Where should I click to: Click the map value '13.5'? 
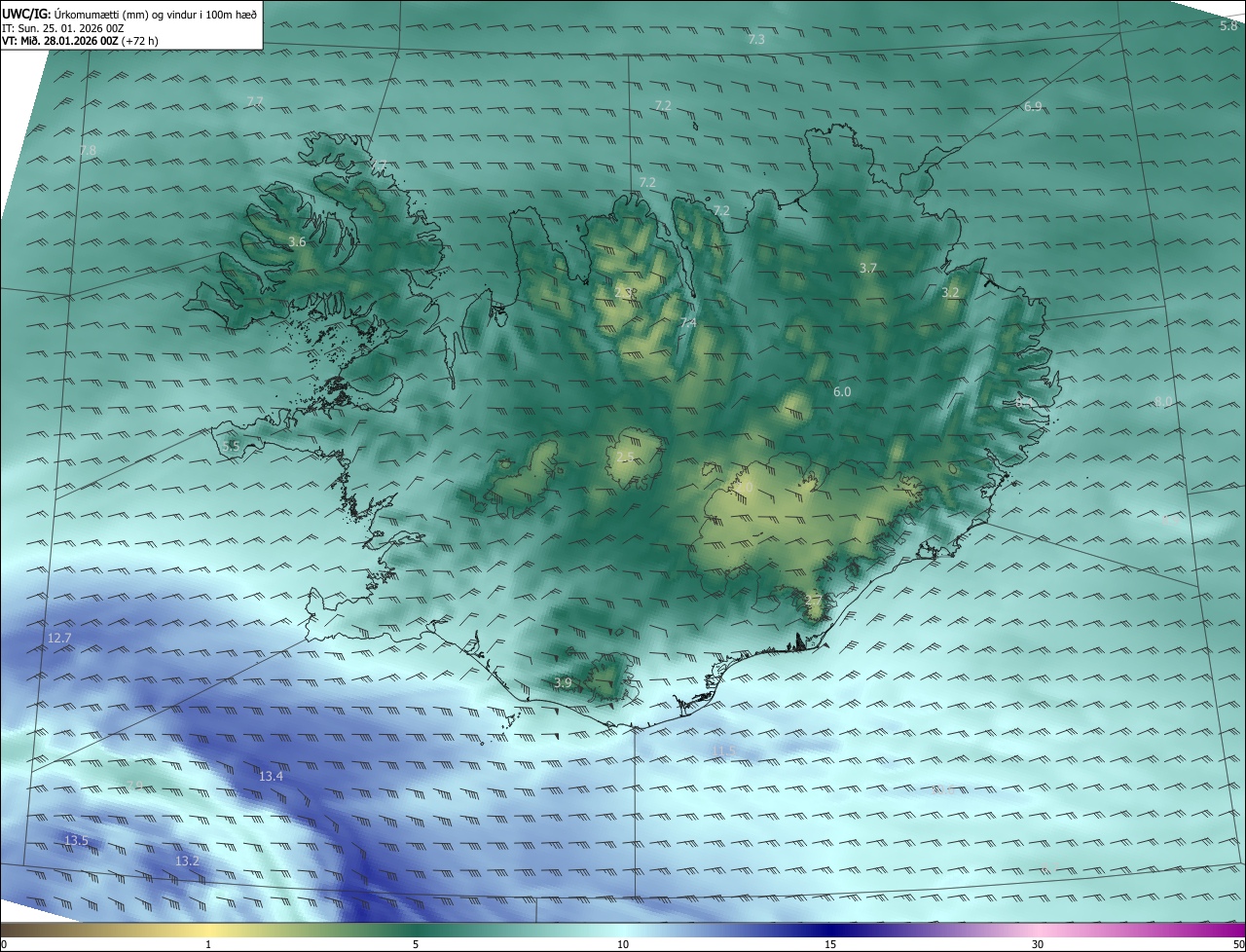(x=76, y=840)
